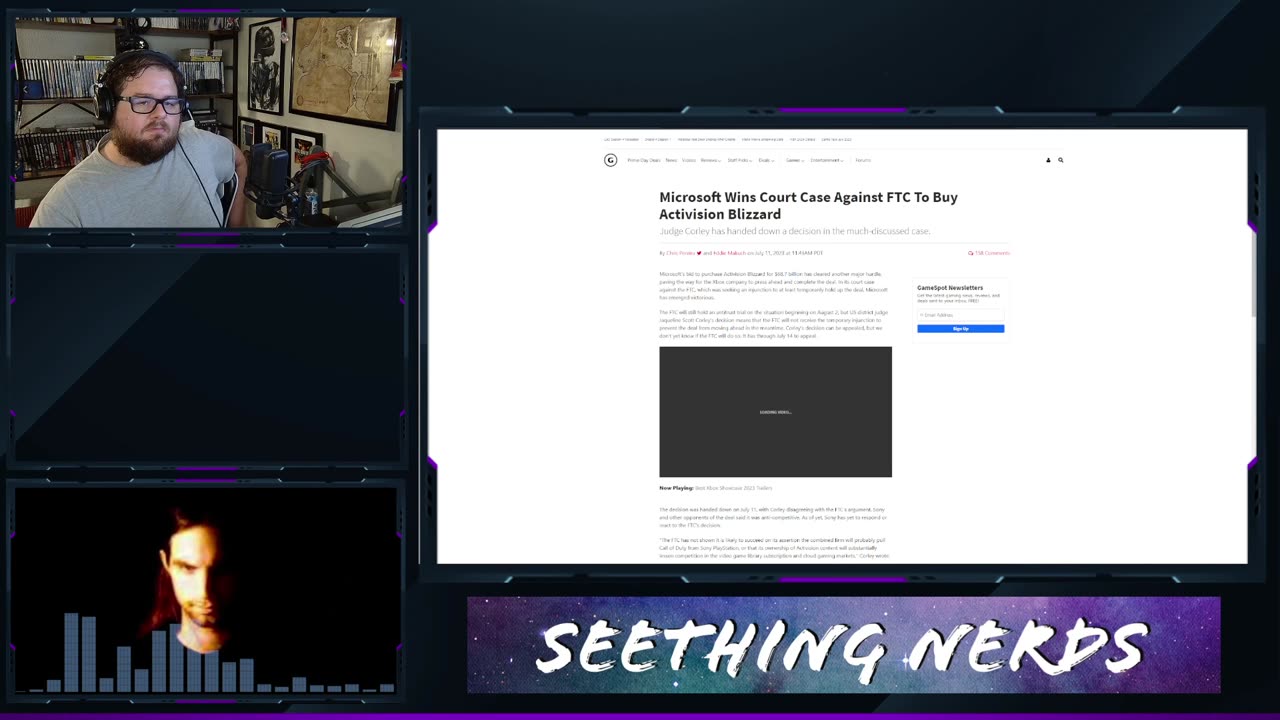Open the News navigation item
This screenshot has width=1280, height=720.
(671, 160)
